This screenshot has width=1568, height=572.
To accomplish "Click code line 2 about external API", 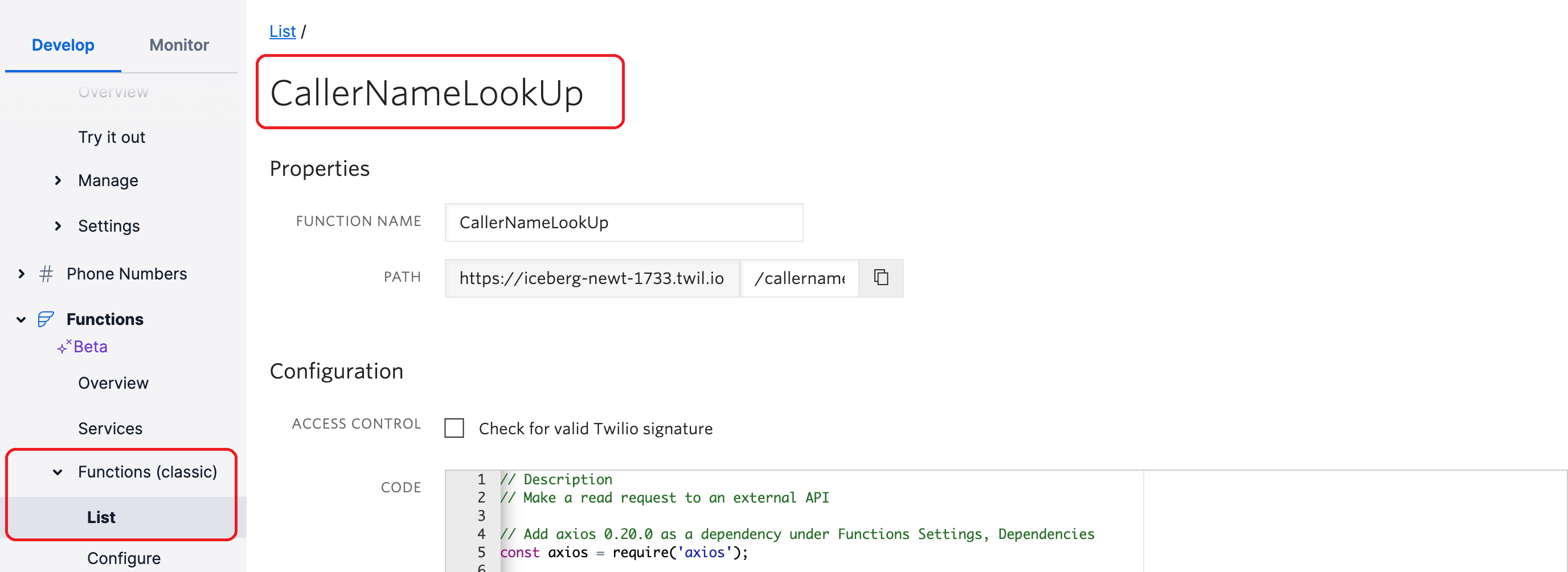I will tap(664, 498).
